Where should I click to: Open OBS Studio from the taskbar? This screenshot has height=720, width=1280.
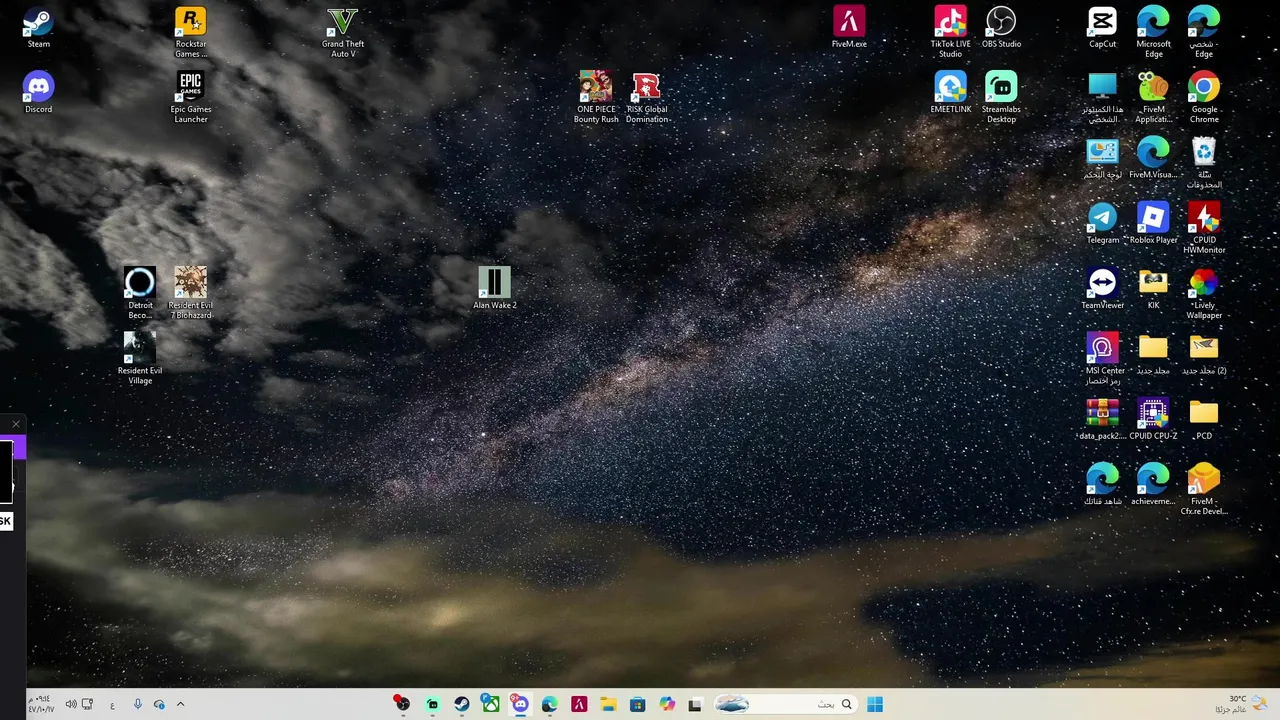[x=402, y=704]
